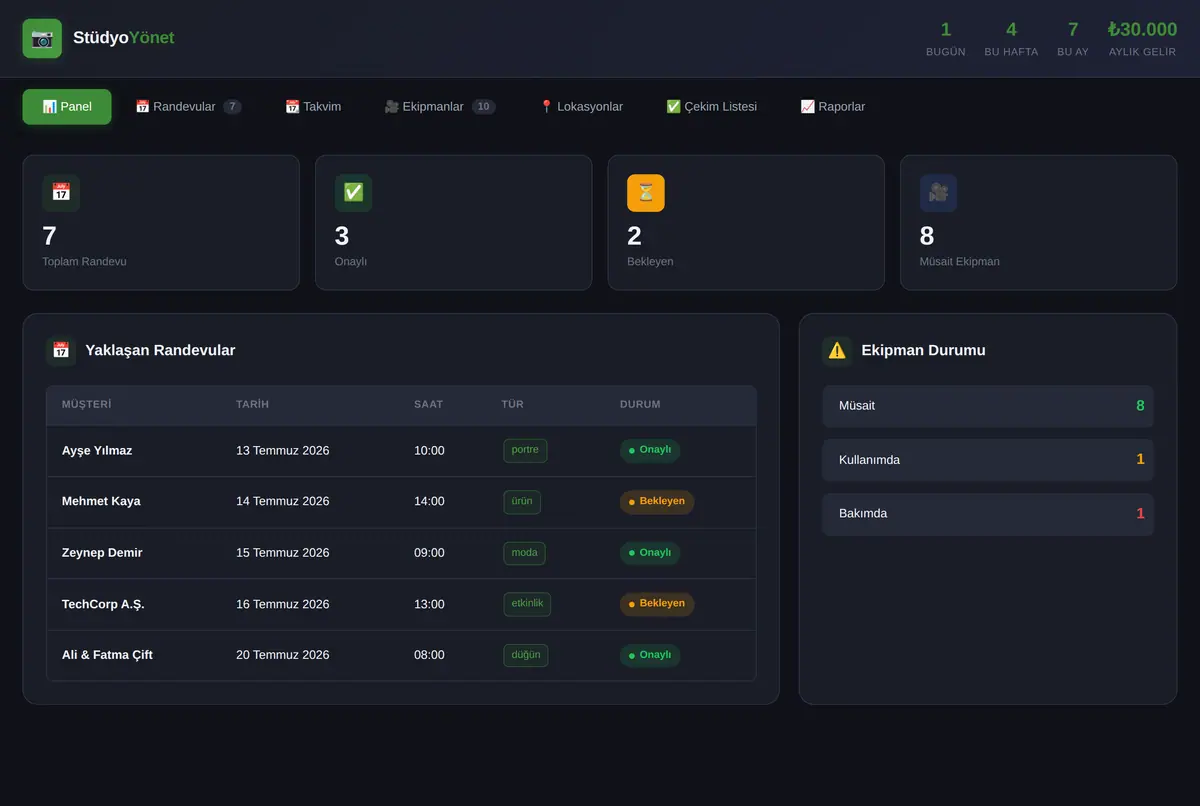Click the checkmark icon on Onaylı card
The image size is (1200, 806).
pos(354,193)
